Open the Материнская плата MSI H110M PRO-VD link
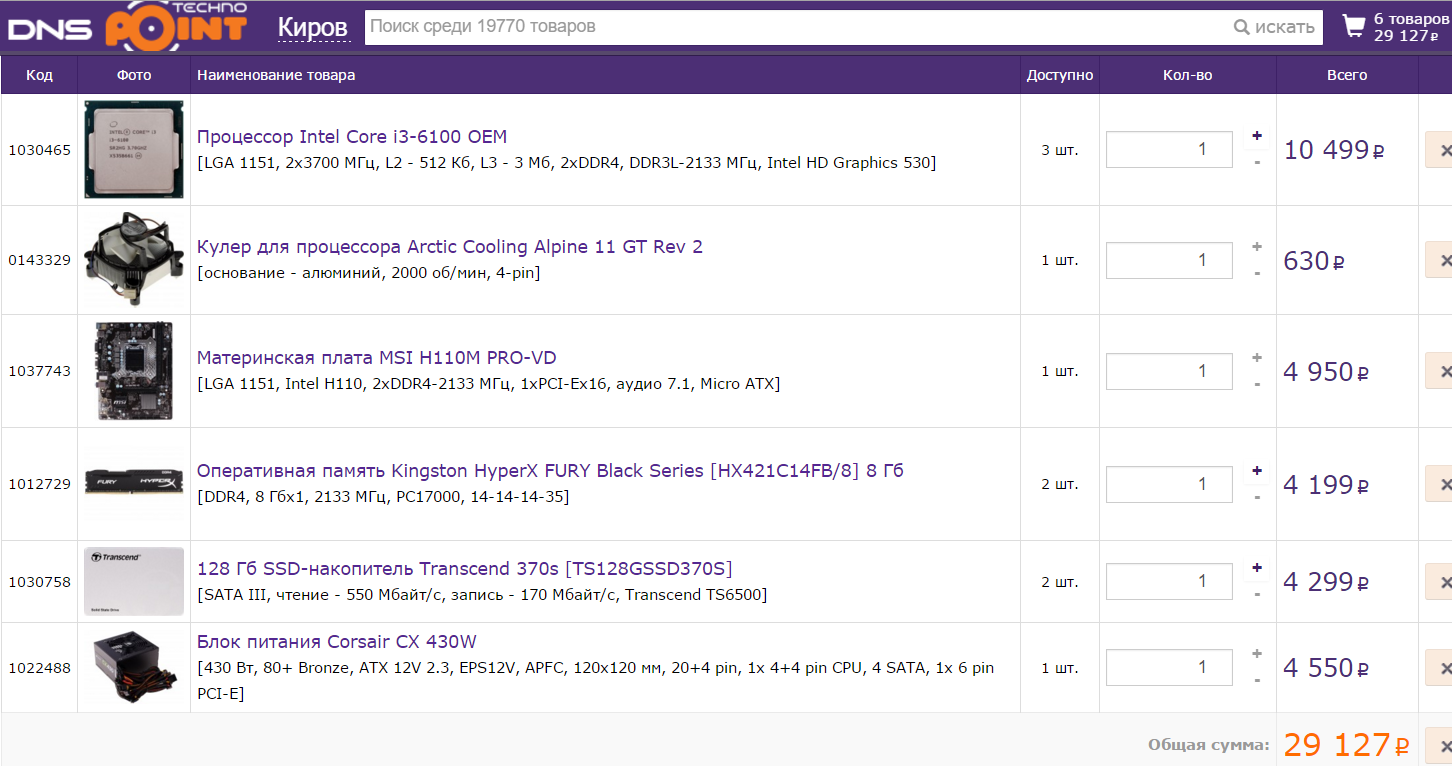The image size is (1452, 766). click(377, 358)
